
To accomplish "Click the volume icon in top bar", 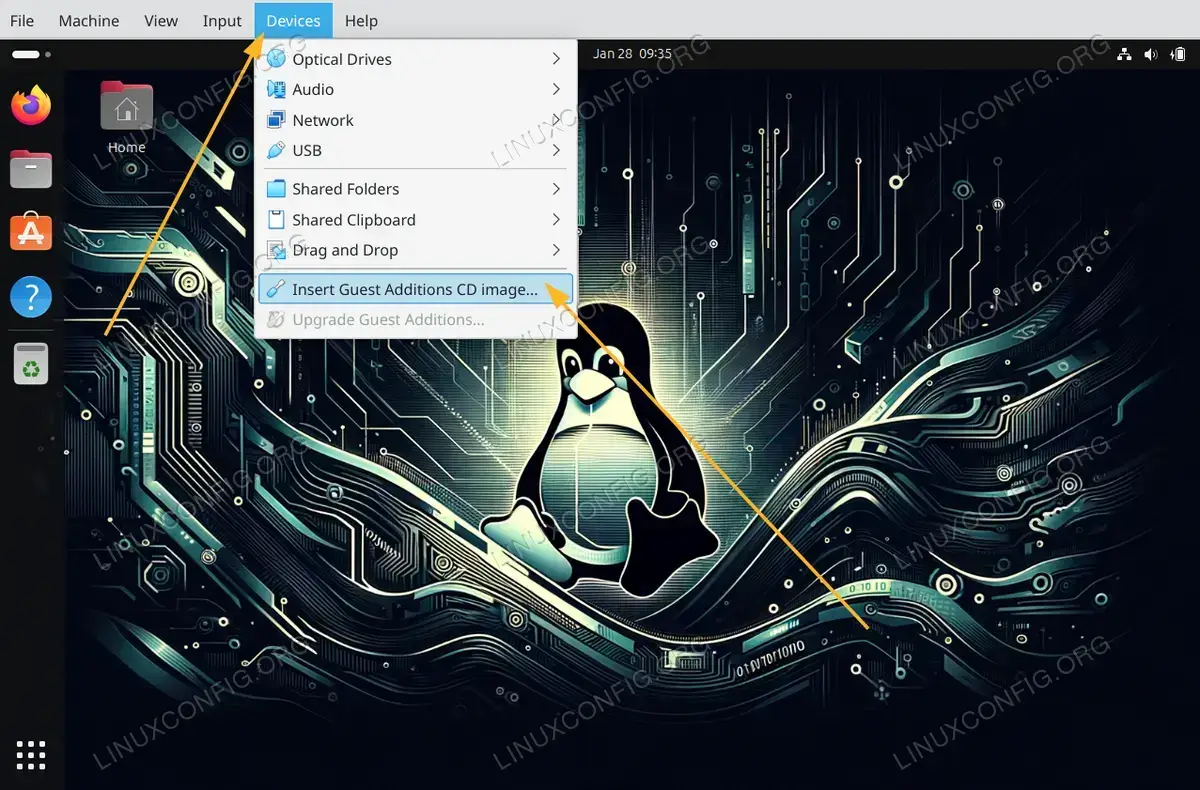I will (x=1151, y=54).
